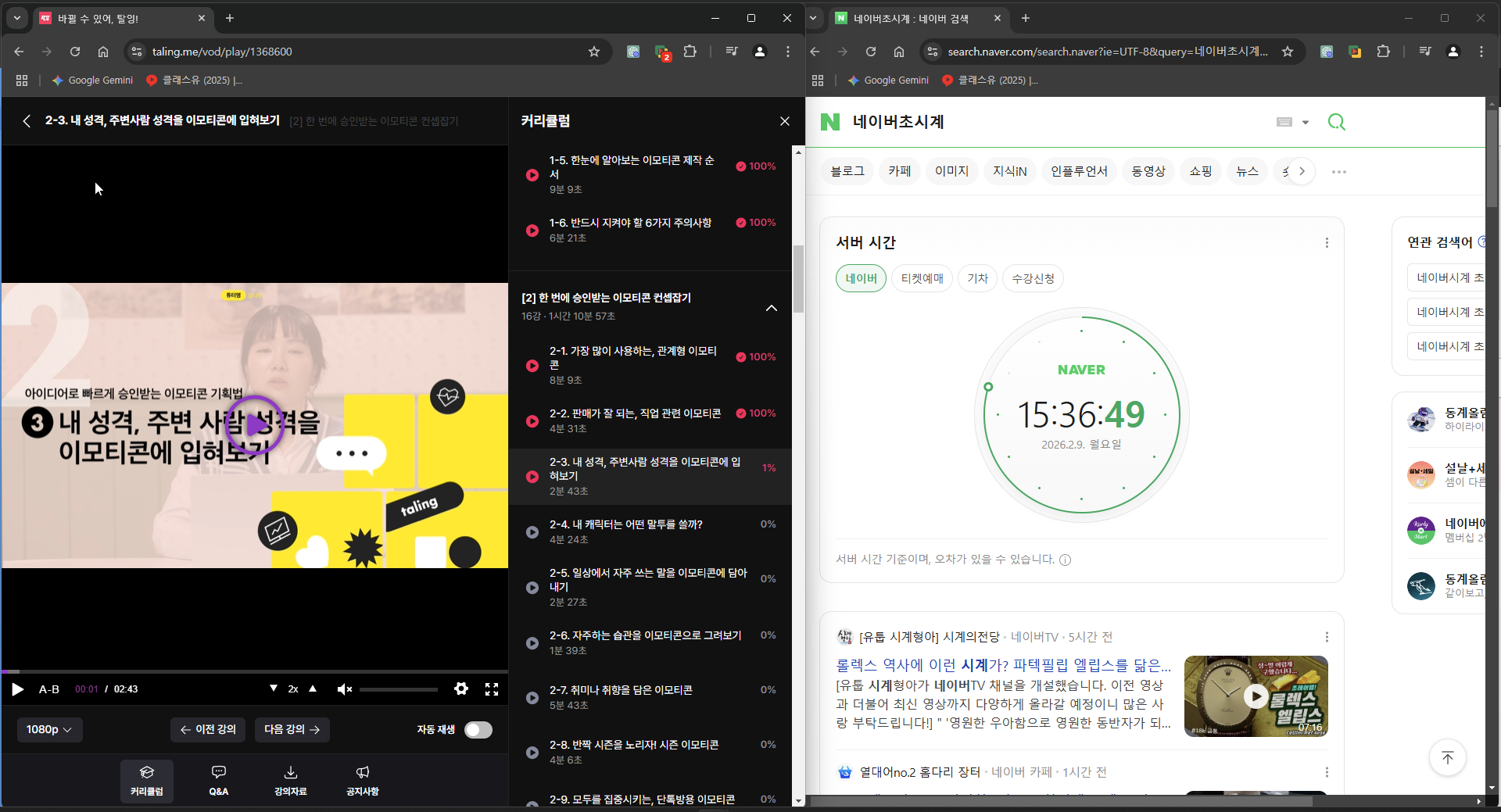Expand more search tabs with right chevron
The image size is (1501, 812).
[1302, 171]
